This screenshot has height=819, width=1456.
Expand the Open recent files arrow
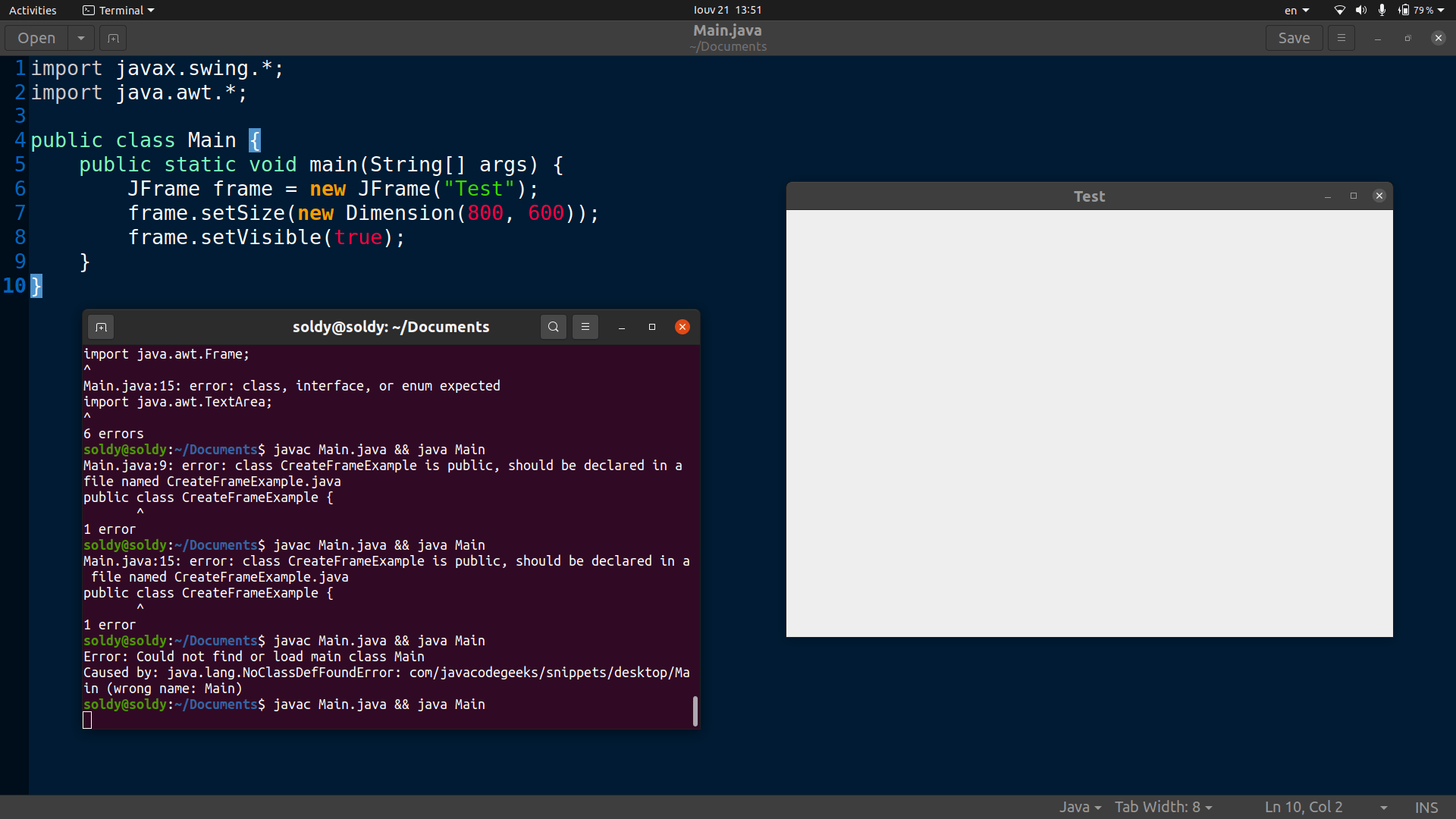(x=80, y=38)
